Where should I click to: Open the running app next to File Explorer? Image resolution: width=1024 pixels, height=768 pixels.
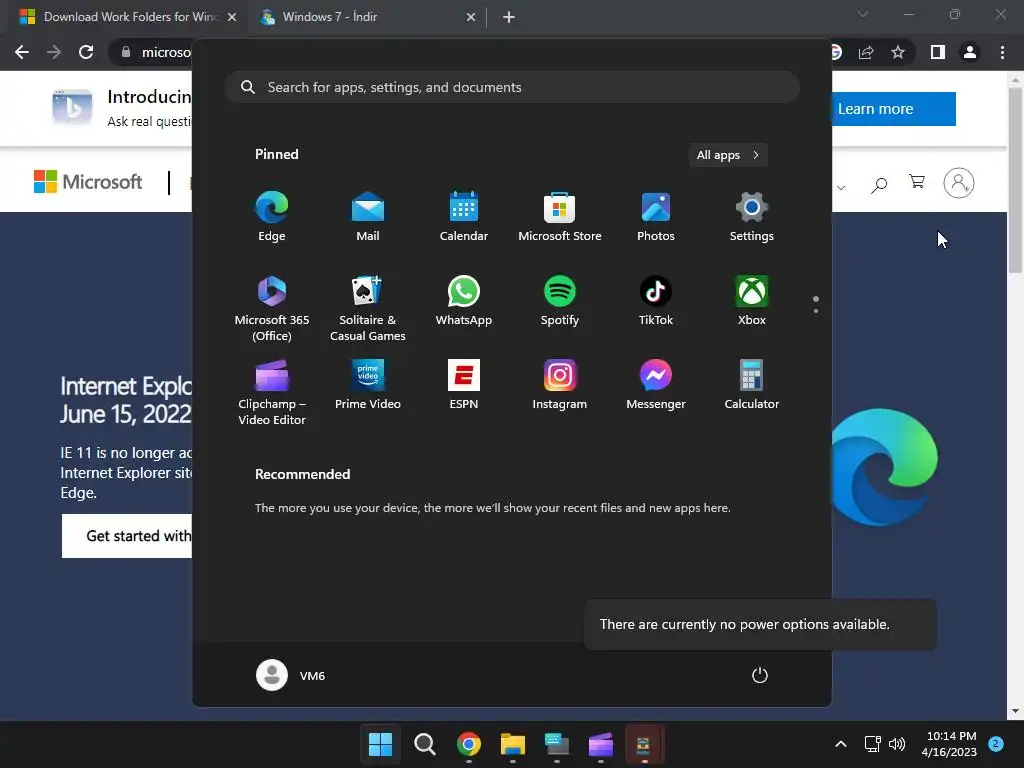point(556,744)
